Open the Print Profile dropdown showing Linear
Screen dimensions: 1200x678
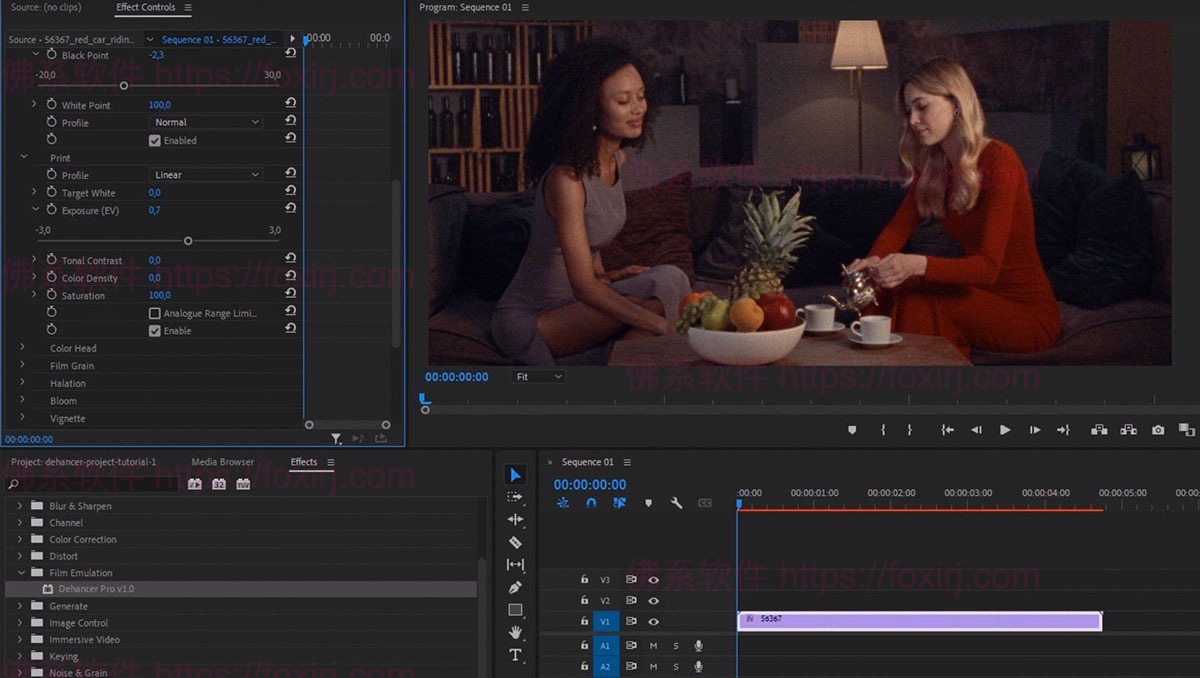click(207, 175)
